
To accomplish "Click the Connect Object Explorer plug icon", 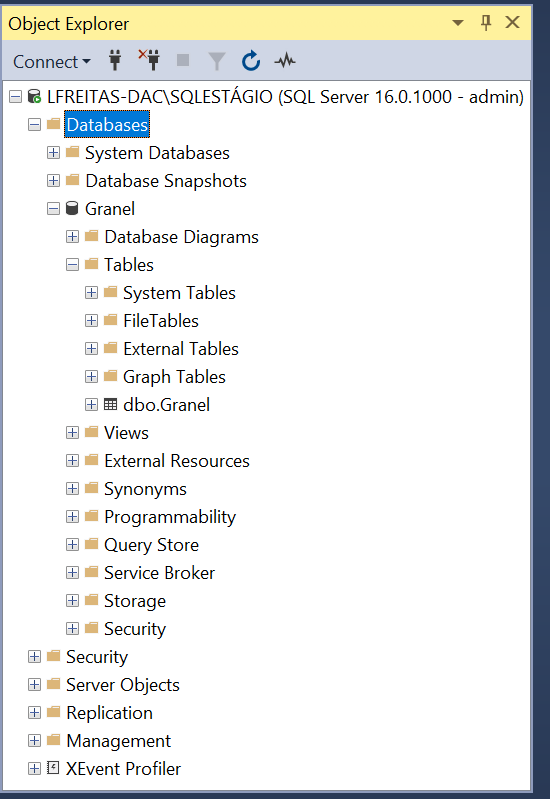I will pos(115,61).
